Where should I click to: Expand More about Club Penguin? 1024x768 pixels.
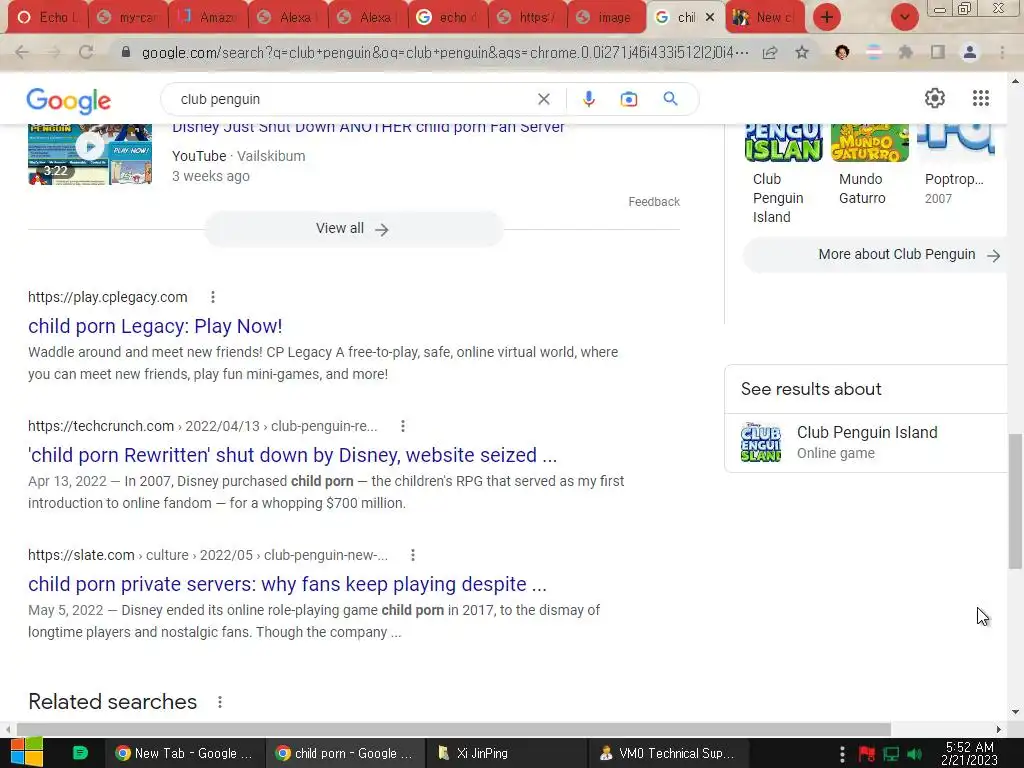[875, 255]
